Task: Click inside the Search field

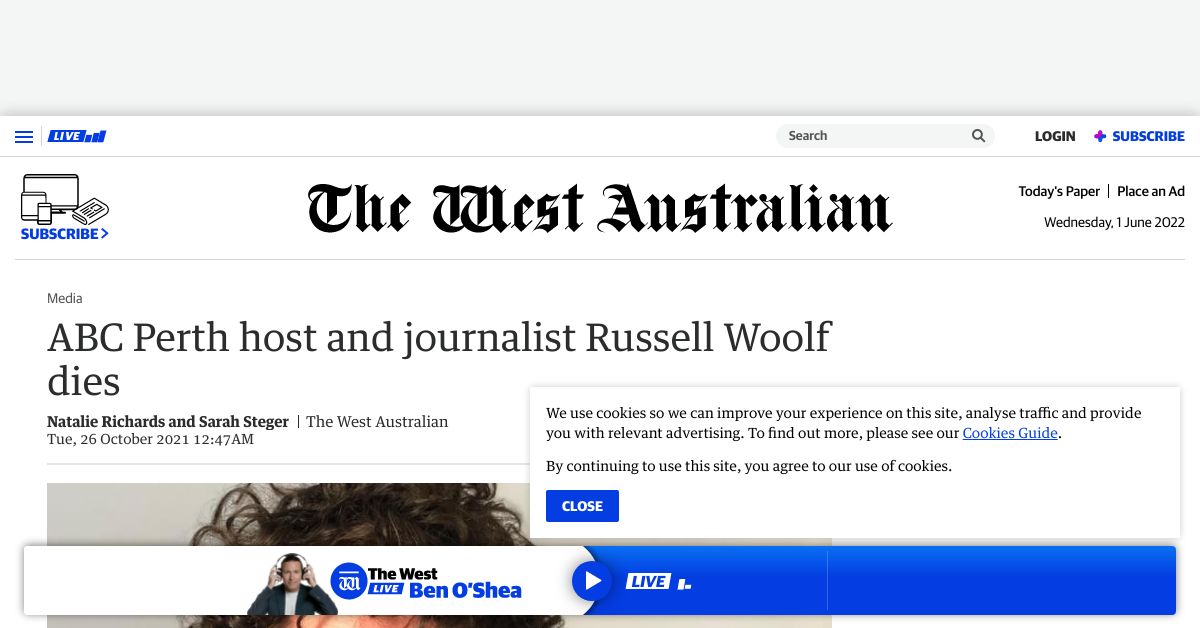Action: tap(870, 135)
